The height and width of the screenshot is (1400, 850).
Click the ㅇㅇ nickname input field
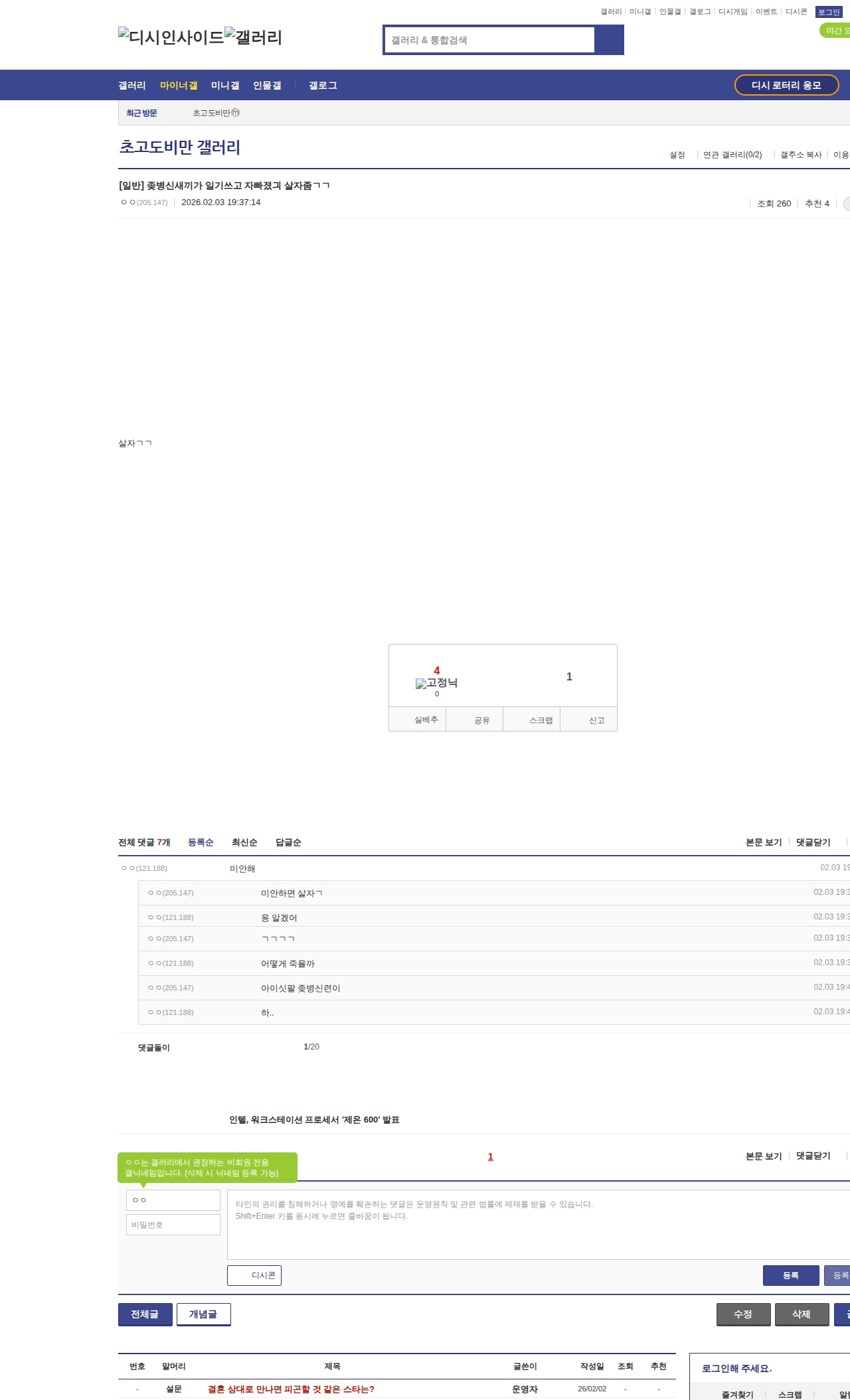pyautogui.click(x=173, y=1200)
